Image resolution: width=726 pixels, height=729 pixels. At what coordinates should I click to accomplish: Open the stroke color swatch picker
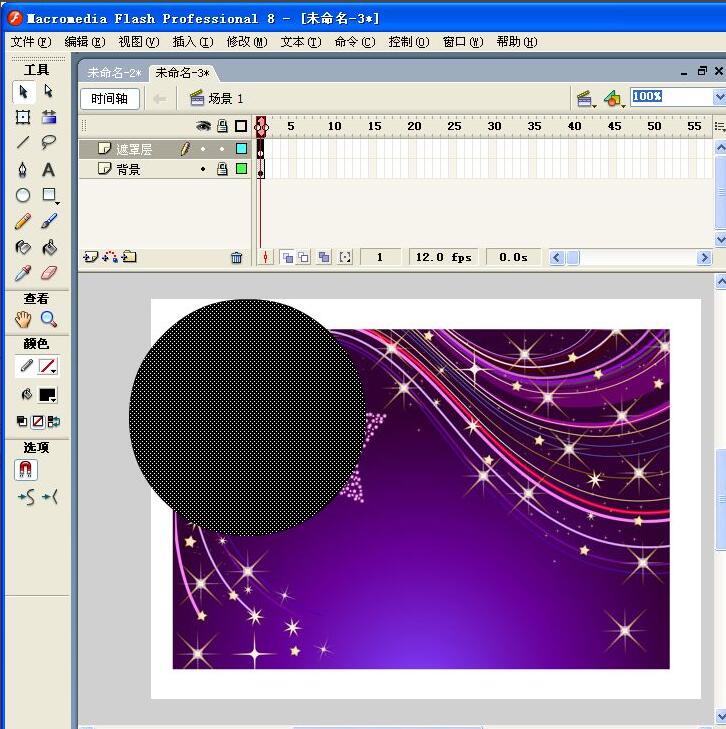[x=47, y=366]
